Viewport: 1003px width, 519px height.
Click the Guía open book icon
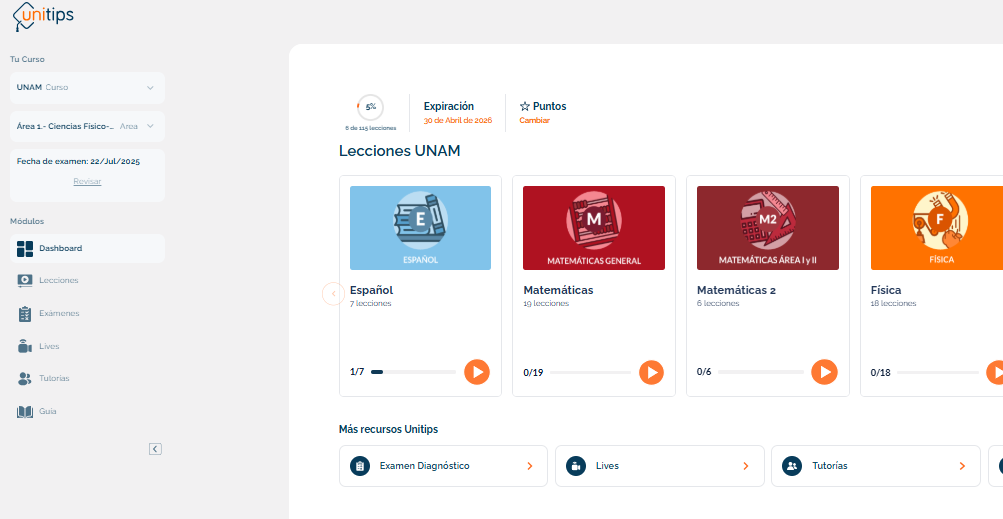[x=25, y=411]
